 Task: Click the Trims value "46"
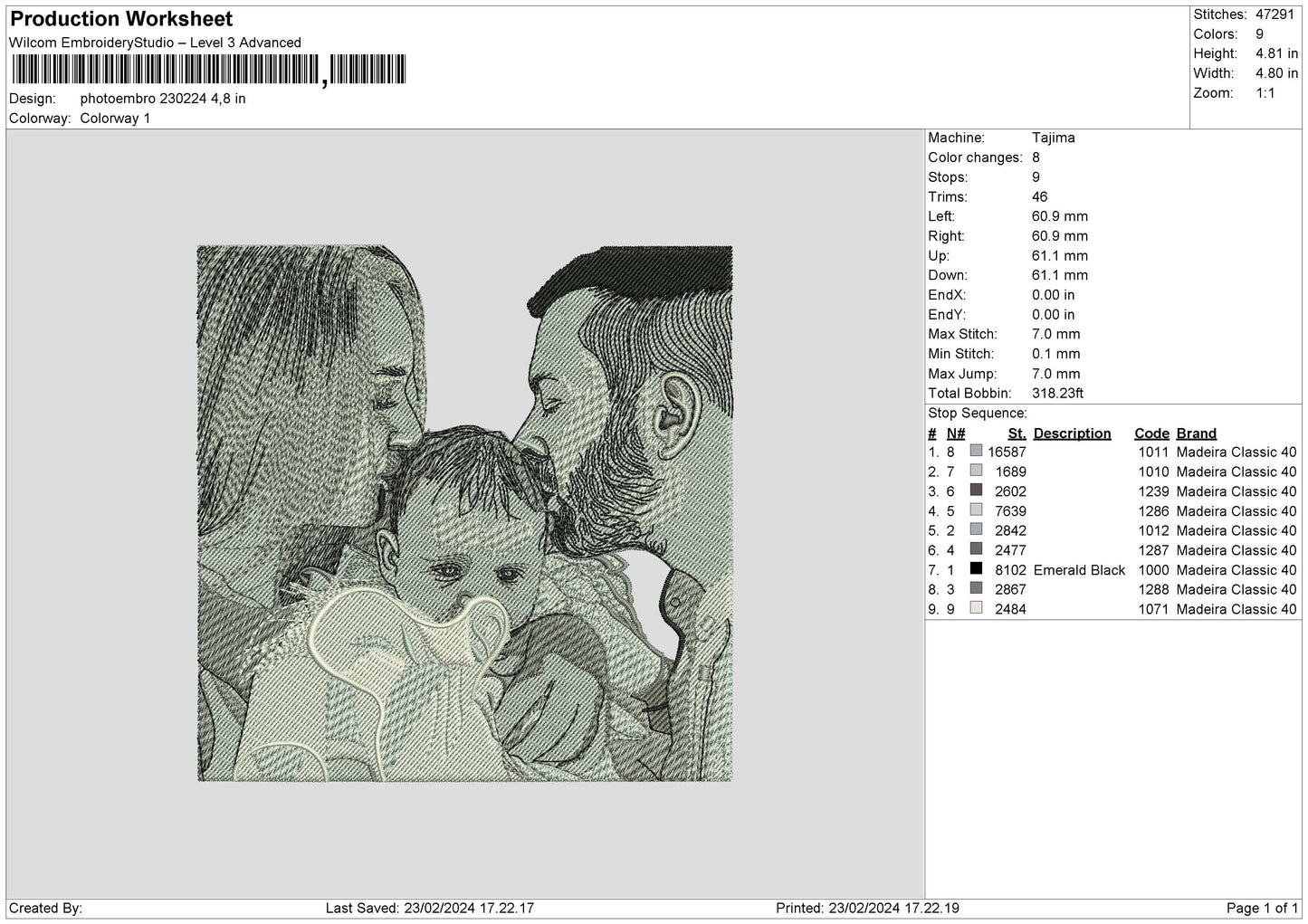point(1039,197)
